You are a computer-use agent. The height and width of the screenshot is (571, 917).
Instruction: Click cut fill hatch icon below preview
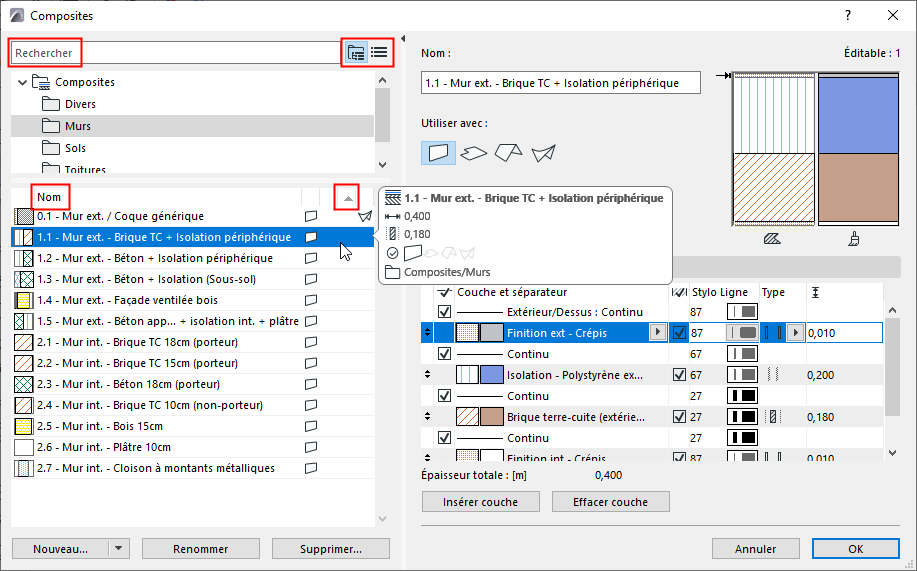pos(772,239)
